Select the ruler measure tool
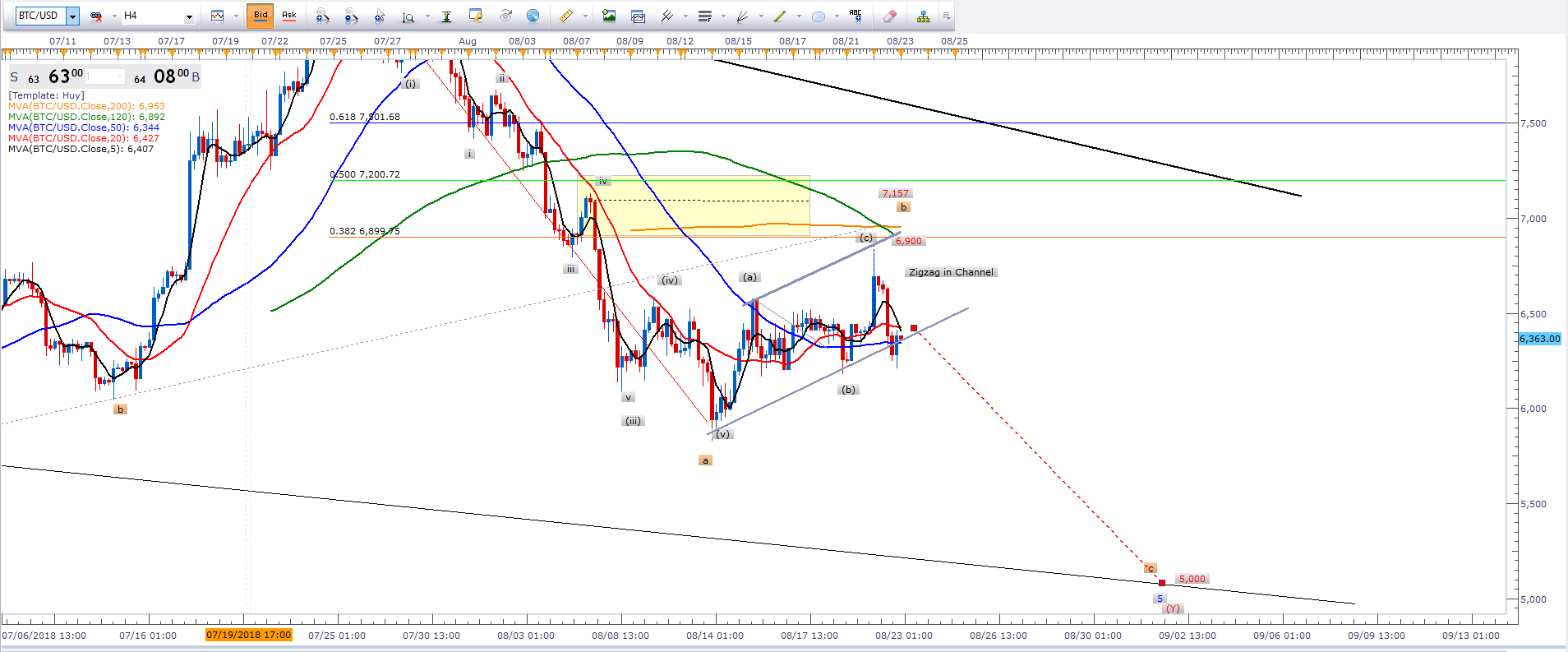The height and width of the screenshot is (652, 1568). [566, 16]
